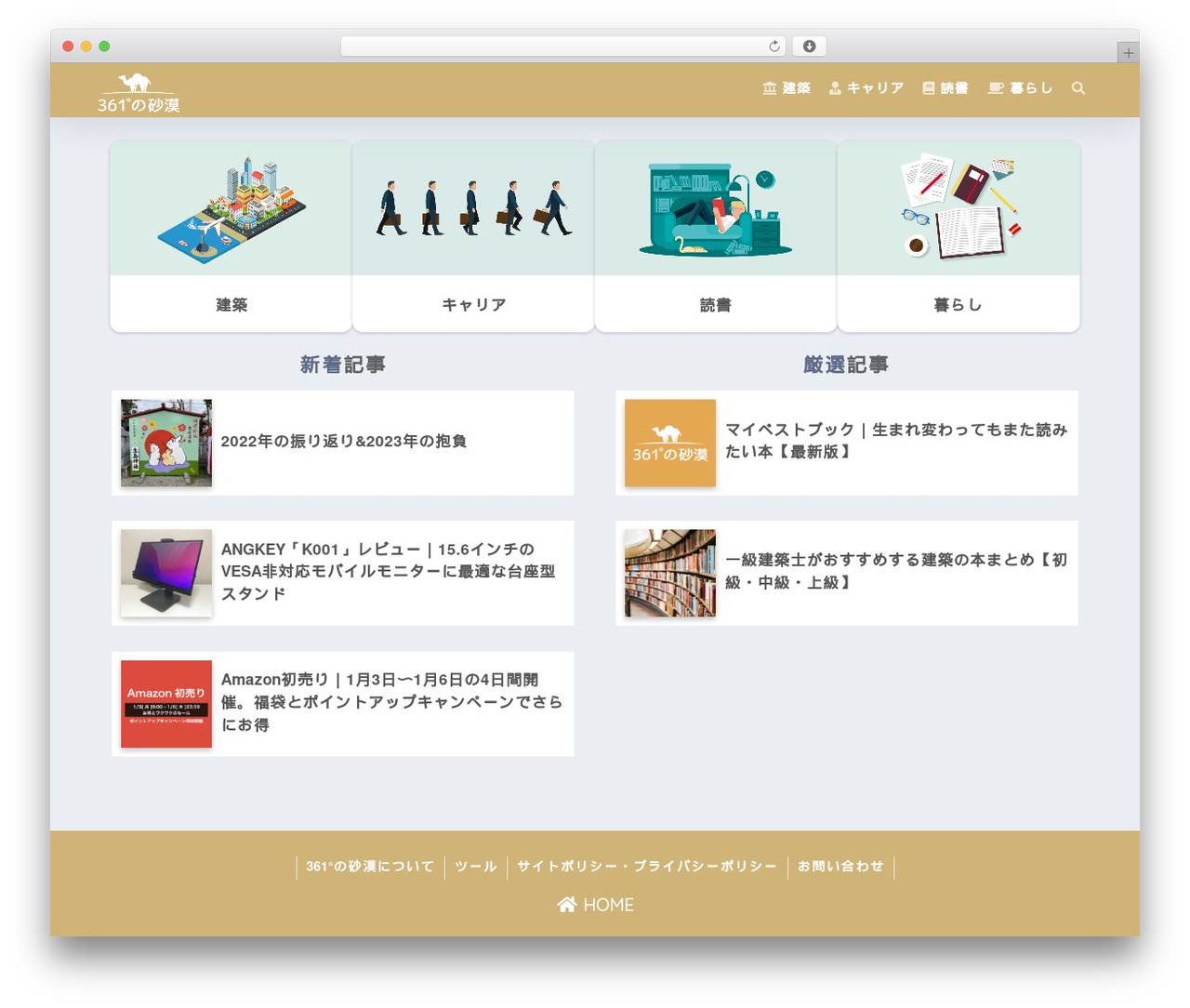Viewport: 1190px width, 1008px height.
Task: Open the マイベストブック article
Action: point(847,443)
